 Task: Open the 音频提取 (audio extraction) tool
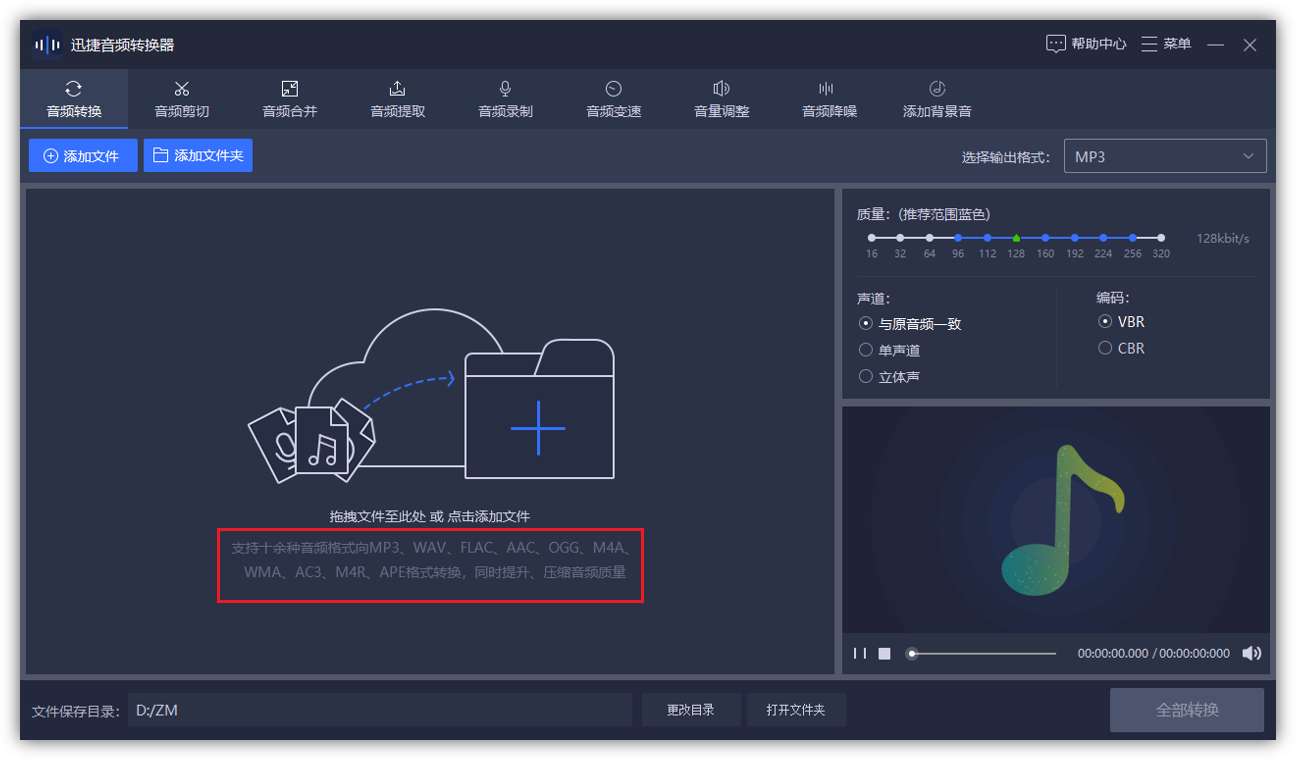(396, 99)
